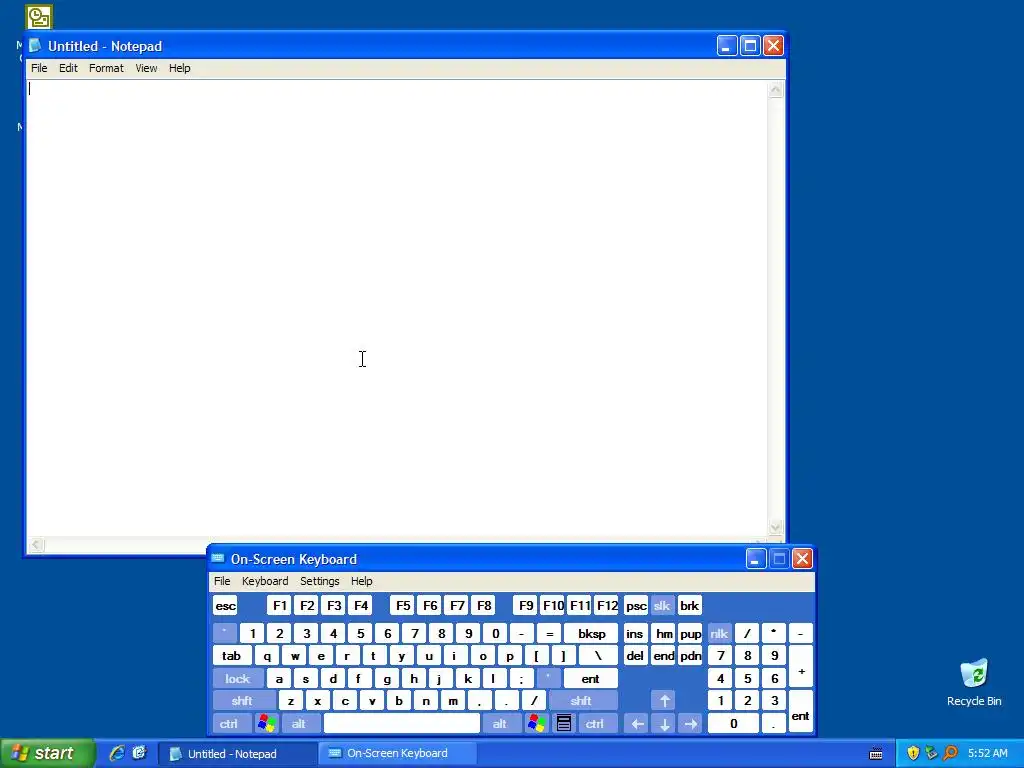Open Notepad's Format menu
This screenshot has width=1024, height=768.
(x=106, y=68)
